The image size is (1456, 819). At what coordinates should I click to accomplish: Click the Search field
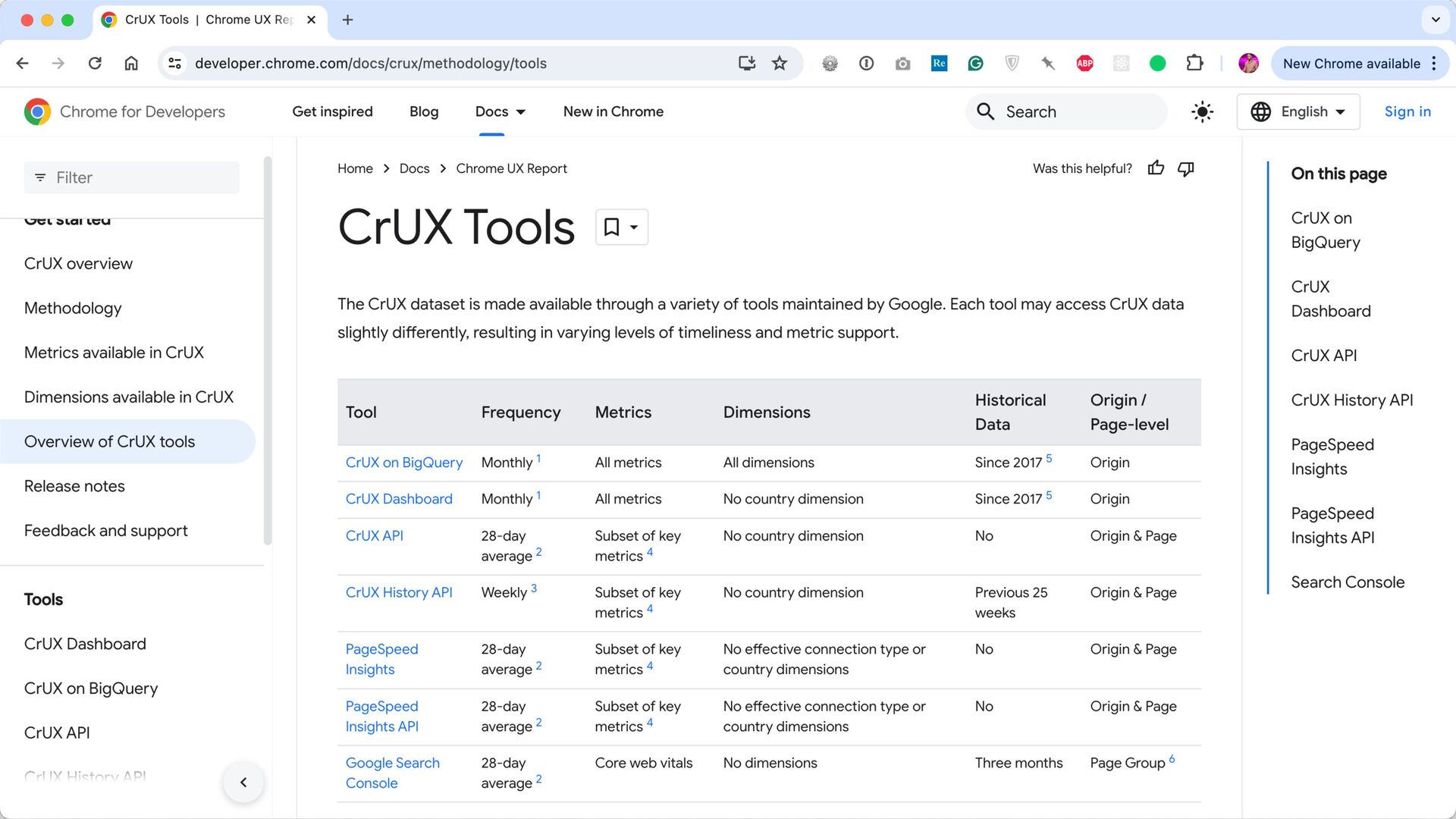1067,112
